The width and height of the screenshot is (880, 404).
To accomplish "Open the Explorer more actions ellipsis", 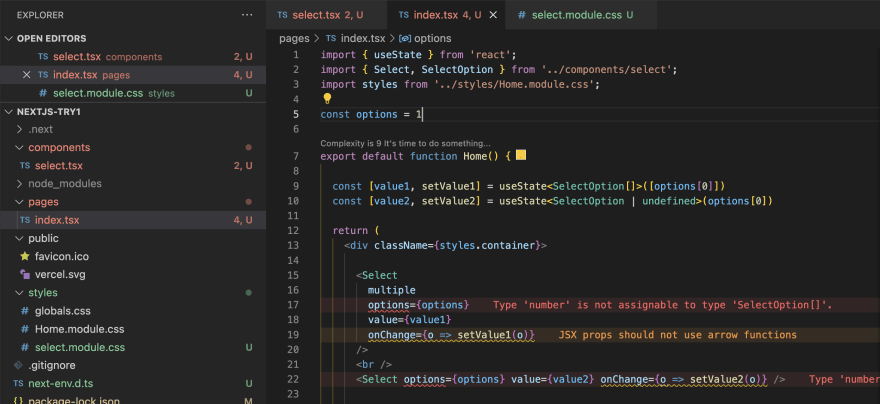I will pos(247,15).
